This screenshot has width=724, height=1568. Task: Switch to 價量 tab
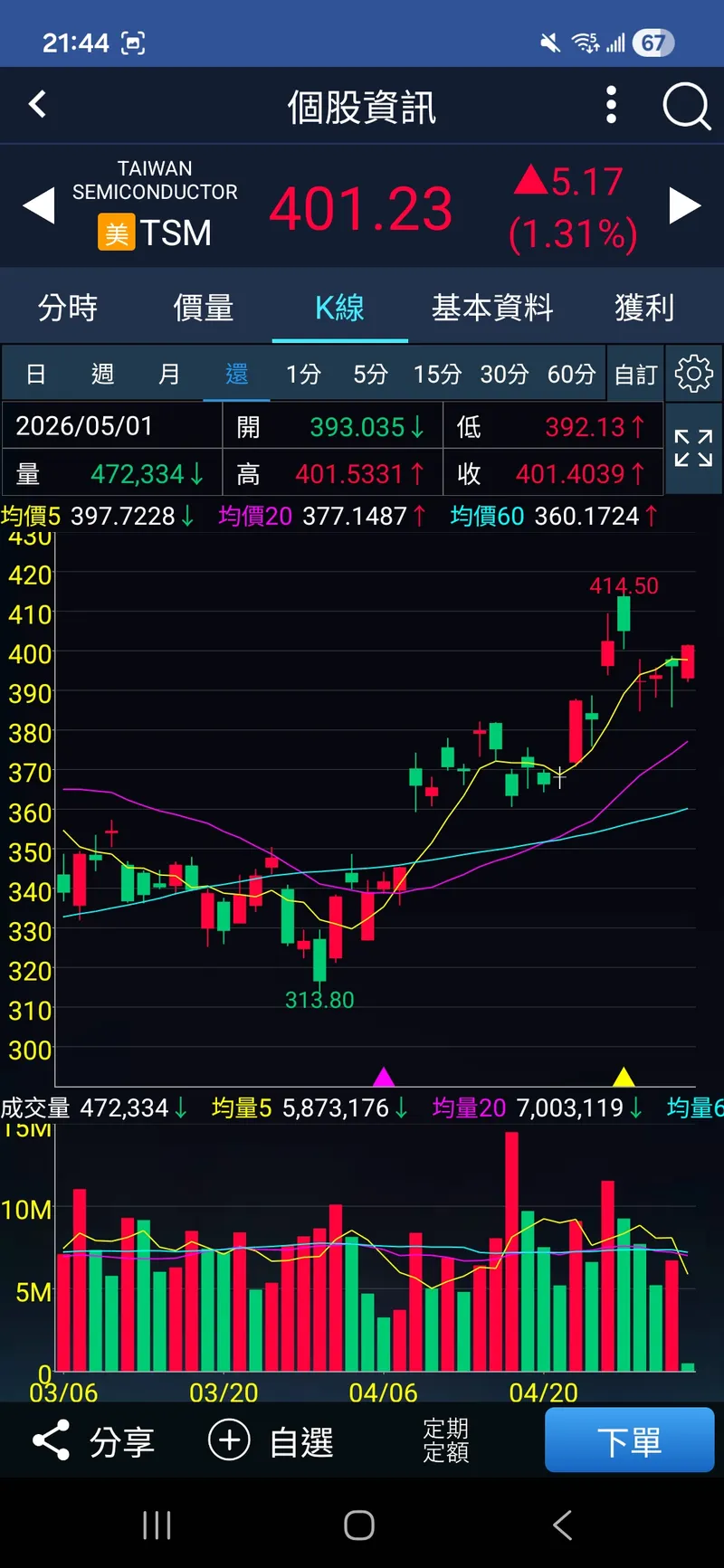tap(204, 308)
